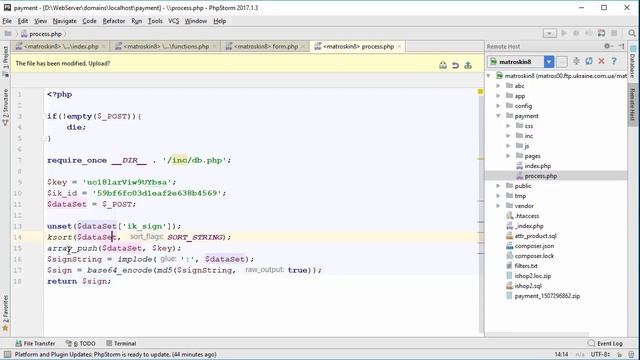
Task: Expand the pages folder under payment
Action: (508, 156)
